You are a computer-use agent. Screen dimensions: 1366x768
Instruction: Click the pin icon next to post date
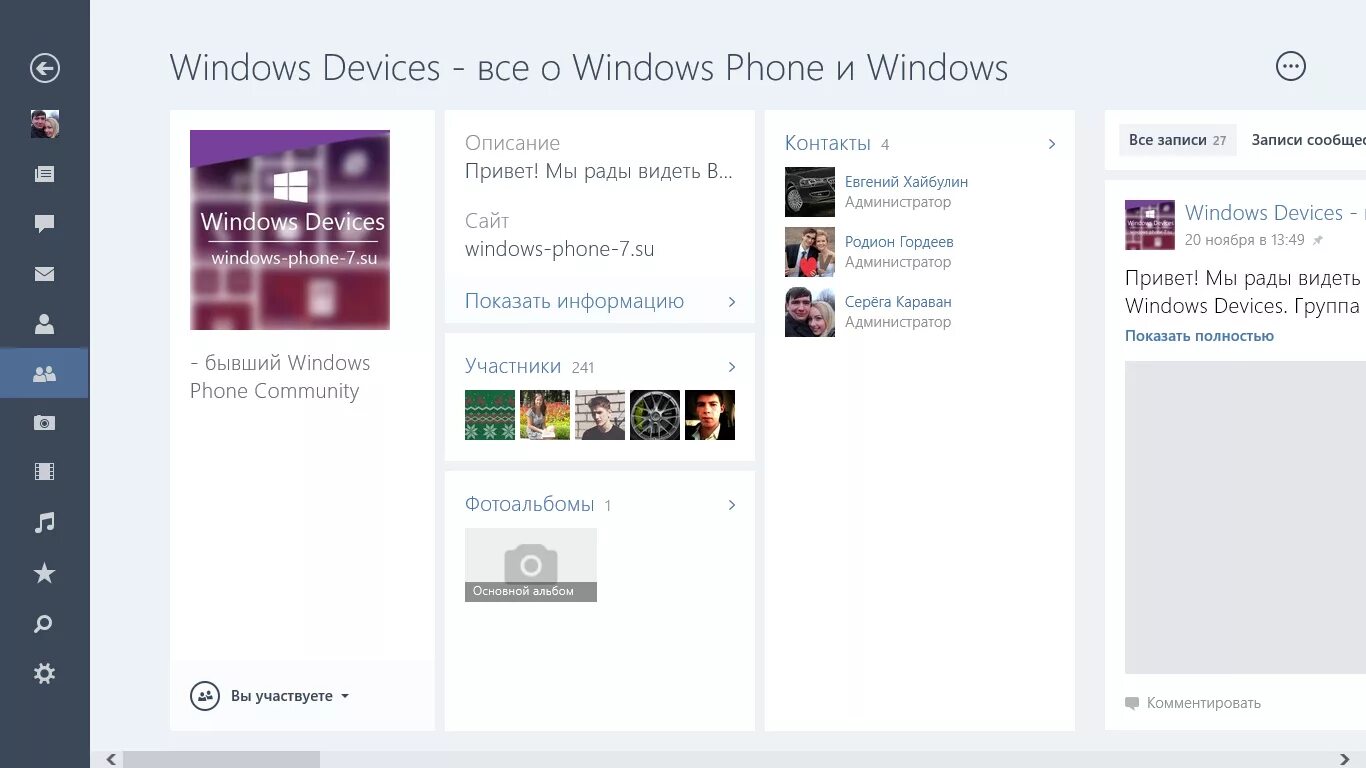click(x=1318, y=241)
